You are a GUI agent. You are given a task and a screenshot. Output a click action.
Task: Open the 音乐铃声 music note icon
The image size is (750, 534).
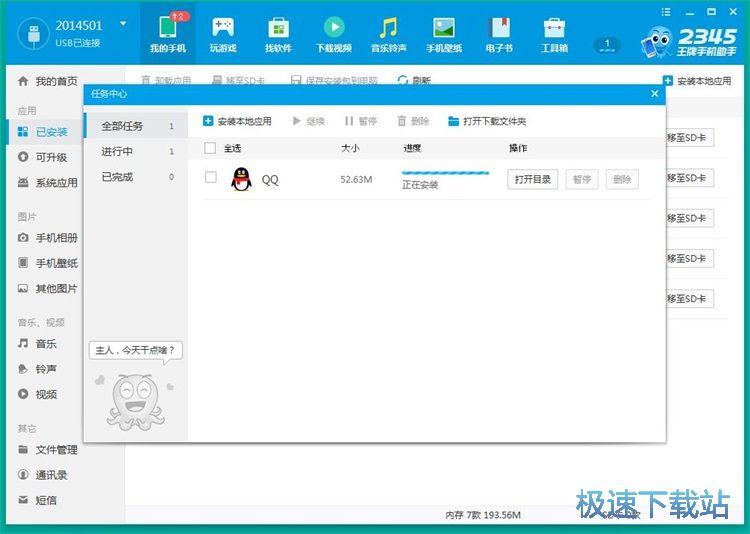[388, 27]
